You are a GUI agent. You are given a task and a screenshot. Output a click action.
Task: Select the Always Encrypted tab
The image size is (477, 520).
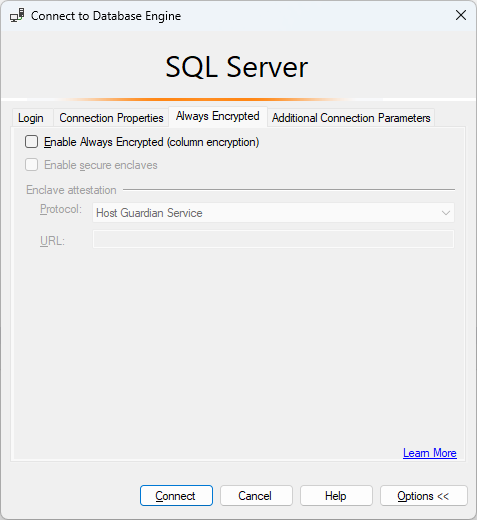tap(218, 116)
